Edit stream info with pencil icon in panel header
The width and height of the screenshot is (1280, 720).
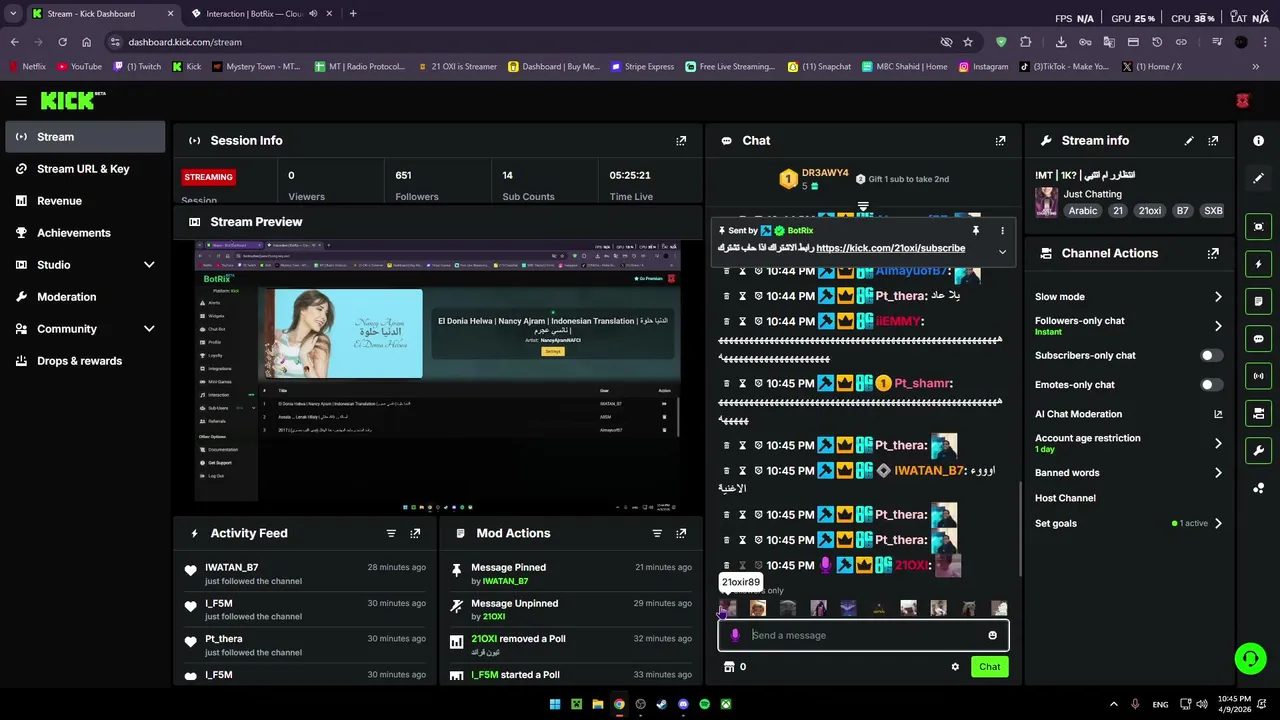[1189, 141]
